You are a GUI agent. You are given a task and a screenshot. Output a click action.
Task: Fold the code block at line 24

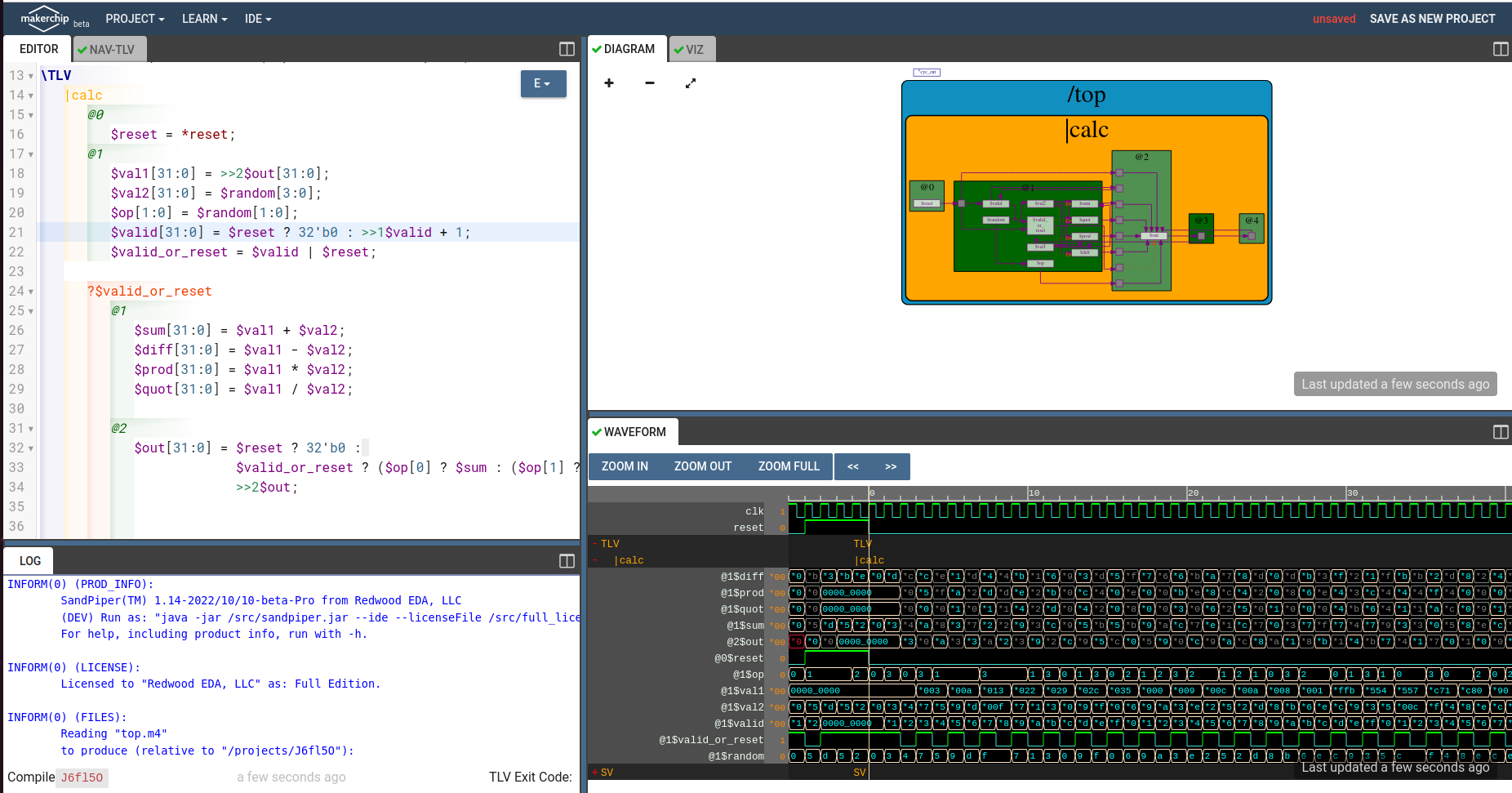(x=31, y=292)
